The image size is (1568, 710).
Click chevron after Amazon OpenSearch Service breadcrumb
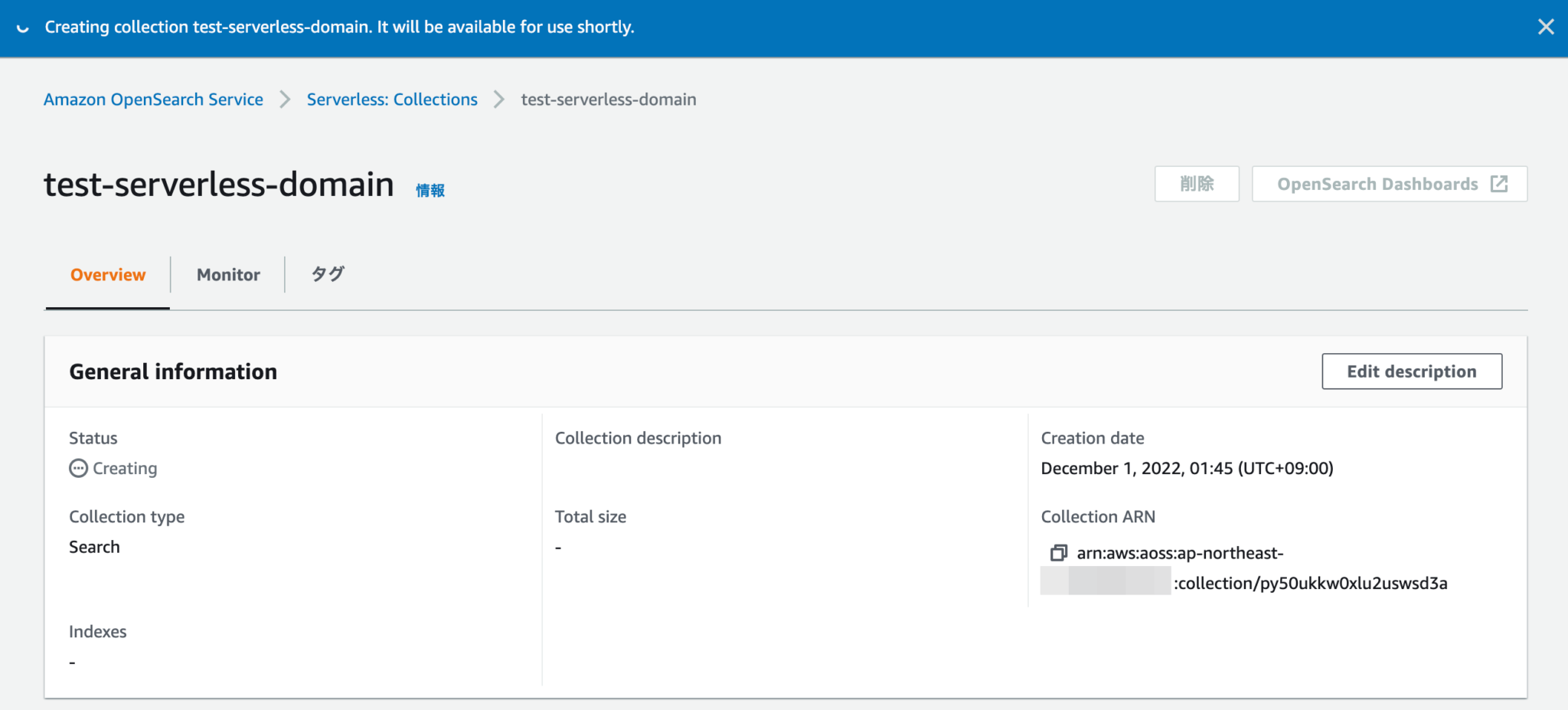(x=285, y=100)
